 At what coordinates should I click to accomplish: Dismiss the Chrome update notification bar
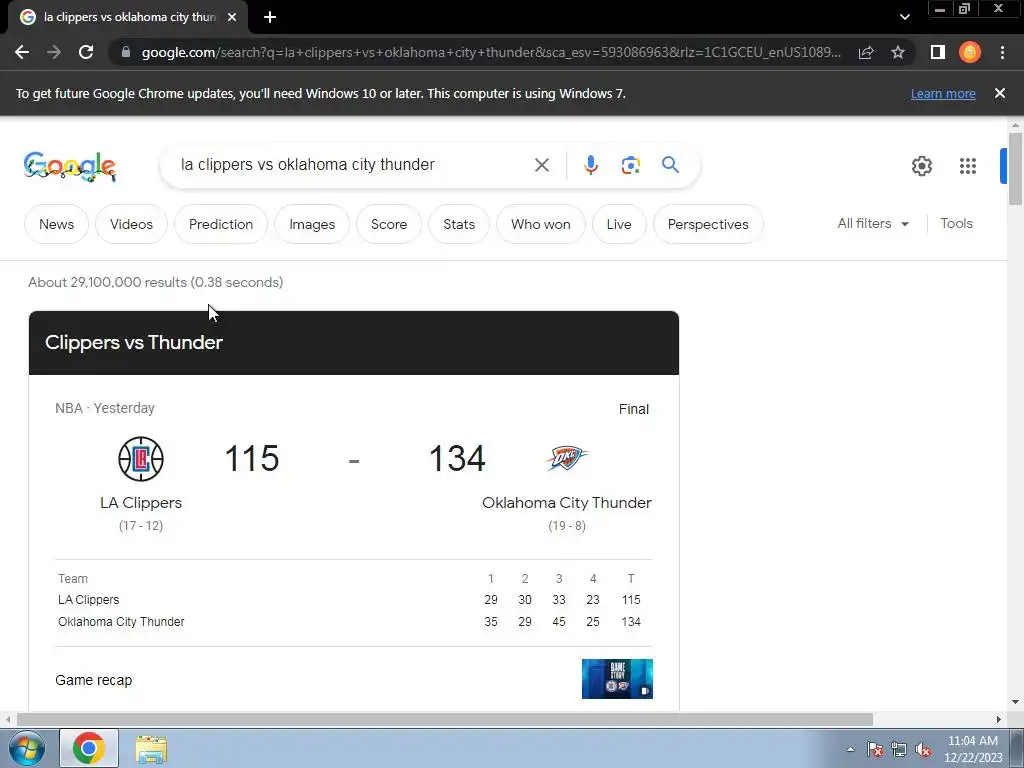click(1000, 93)
